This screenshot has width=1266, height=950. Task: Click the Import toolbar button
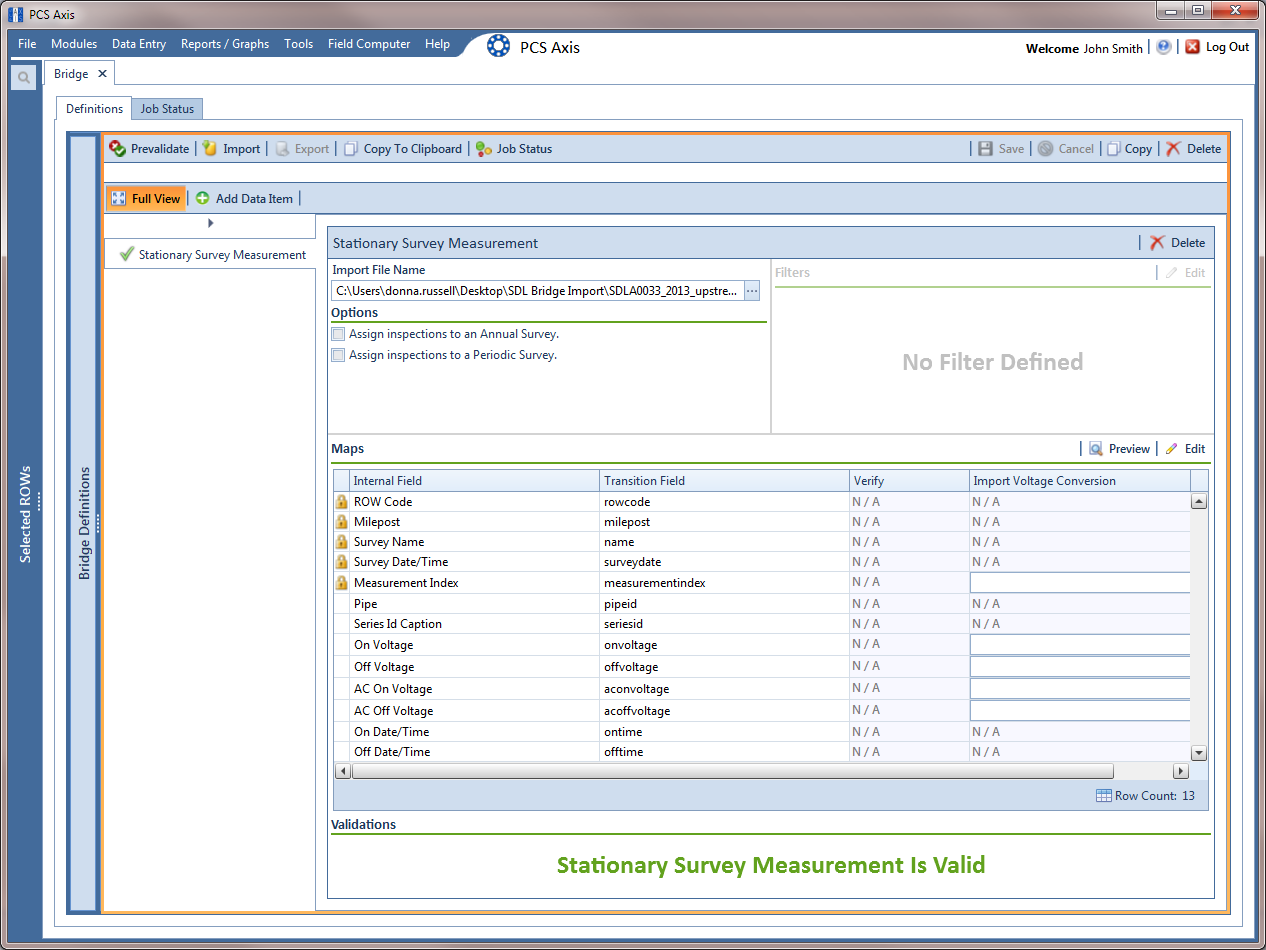(x=231, y=148)
